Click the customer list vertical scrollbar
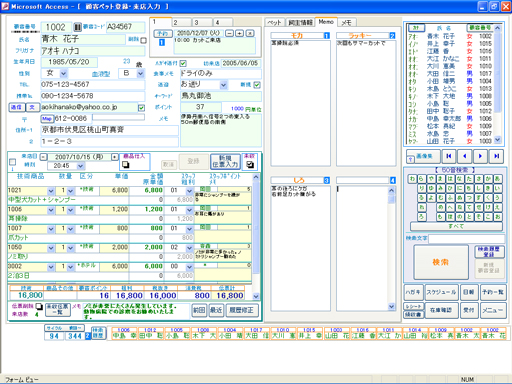Image resolution: width=512 pixels, height=384 pixels. click(x=498, y=84)
